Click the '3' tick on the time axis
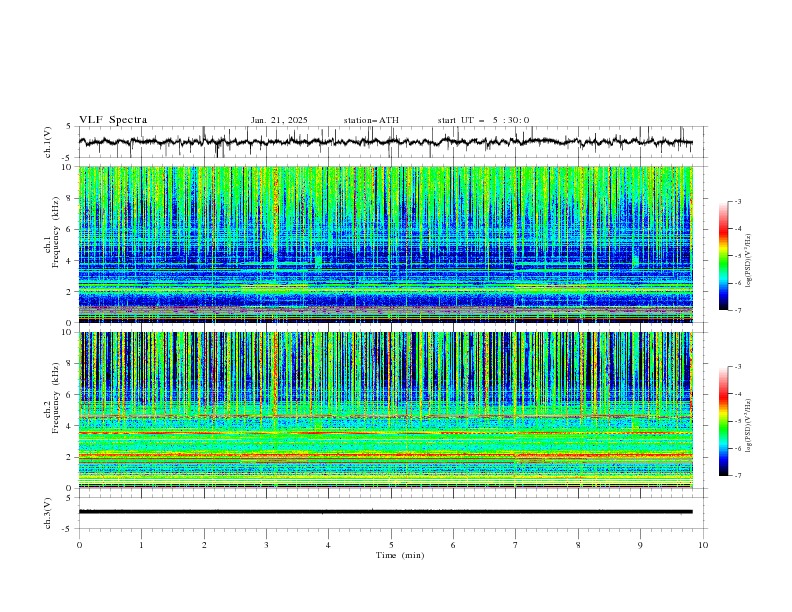 (x=266, y=545)
